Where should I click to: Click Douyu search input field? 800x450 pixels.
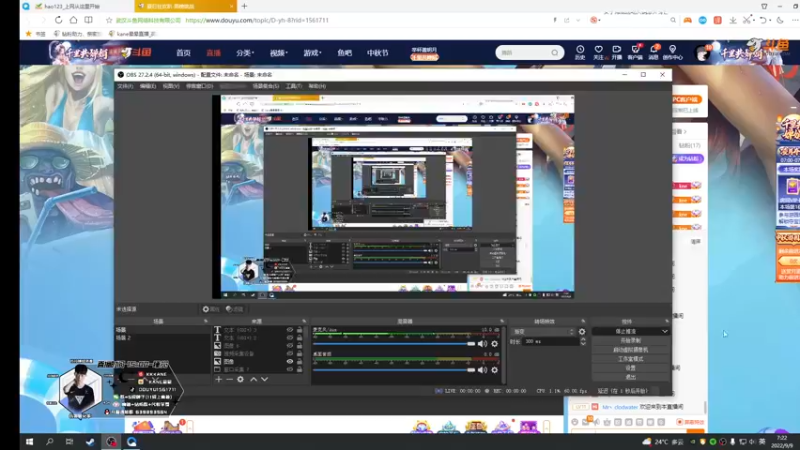(x=523, y=53)
